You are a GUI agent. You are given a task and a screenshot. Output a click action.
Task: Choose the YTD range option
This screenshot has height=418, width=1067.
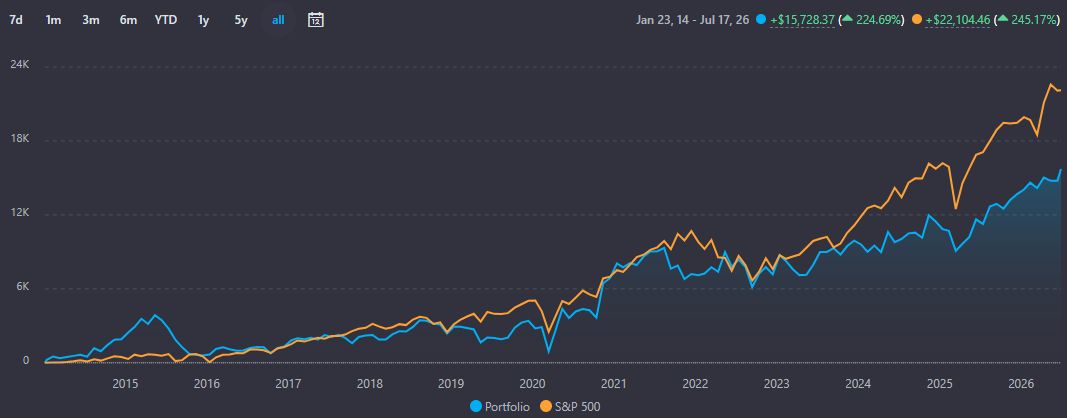point(166,20)
